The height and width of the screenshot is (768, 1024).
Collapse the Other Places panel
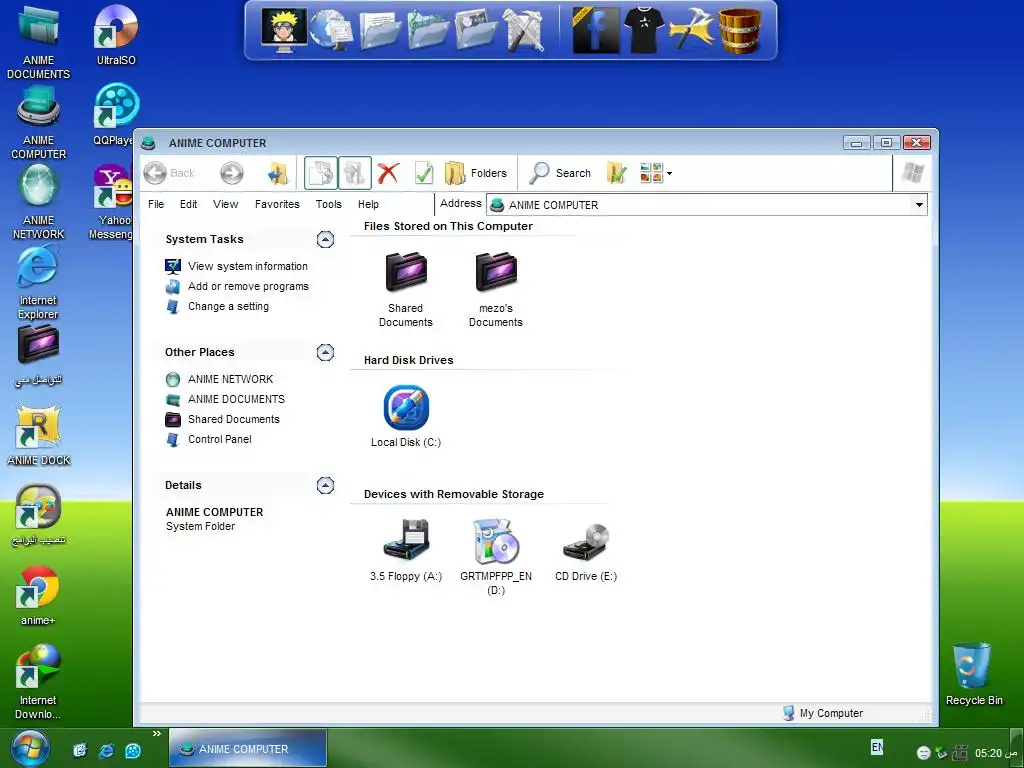325,353
